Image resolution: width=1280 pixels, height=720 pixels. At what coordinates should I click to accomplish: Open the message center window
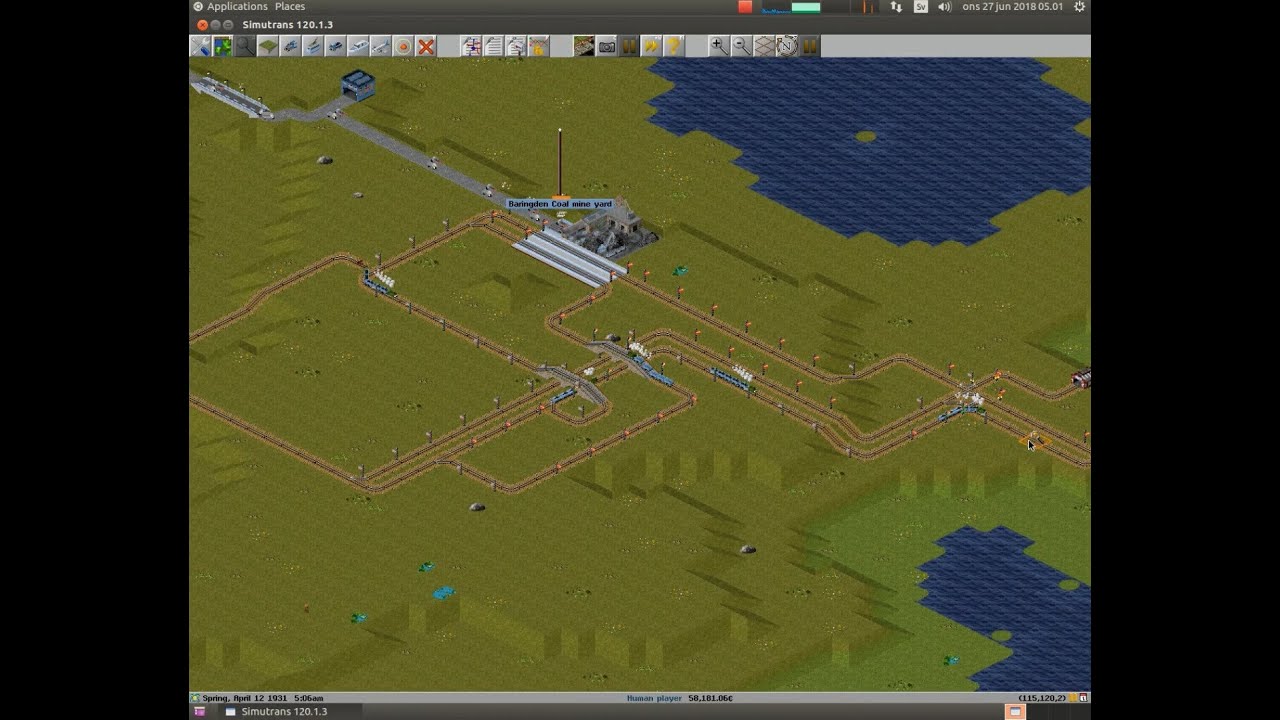(516, 46)
